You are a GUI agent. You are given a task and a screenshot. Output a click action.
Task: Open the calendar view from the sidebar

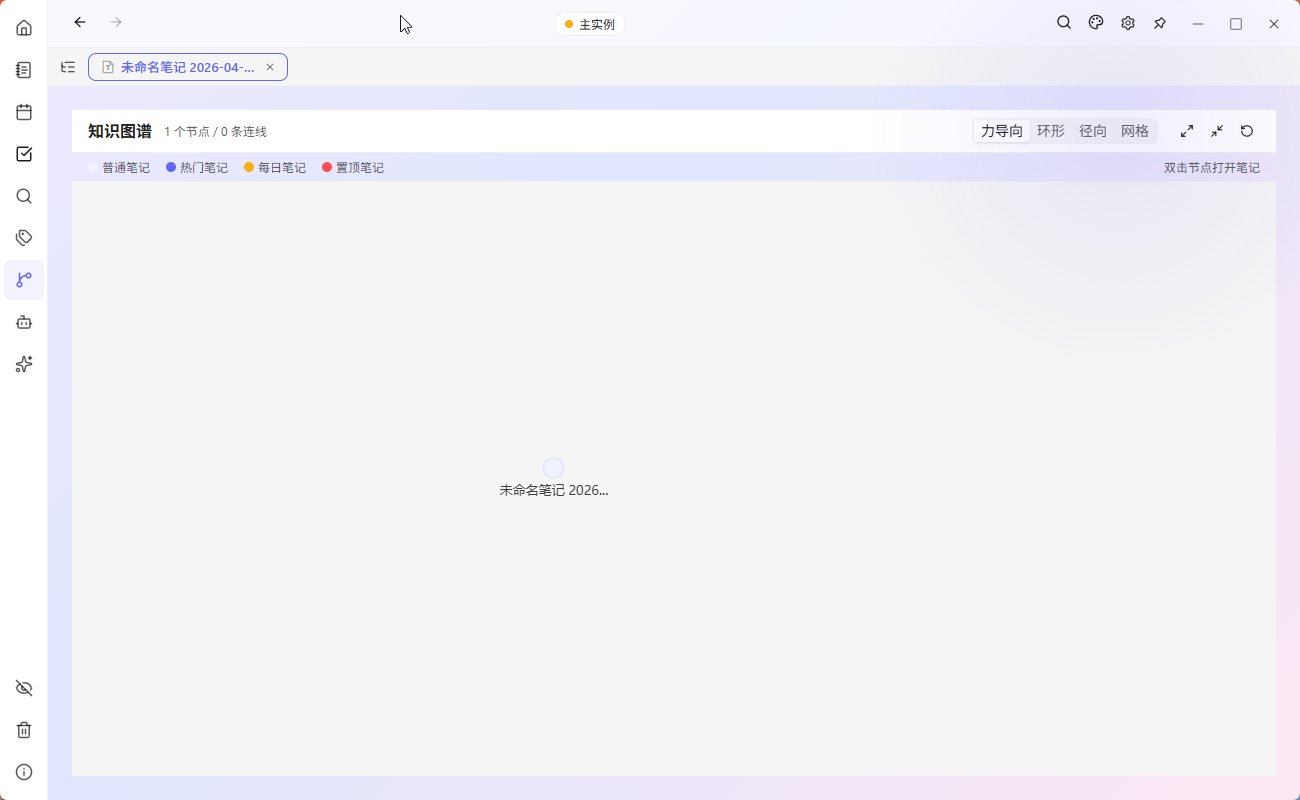click(24, 112)
